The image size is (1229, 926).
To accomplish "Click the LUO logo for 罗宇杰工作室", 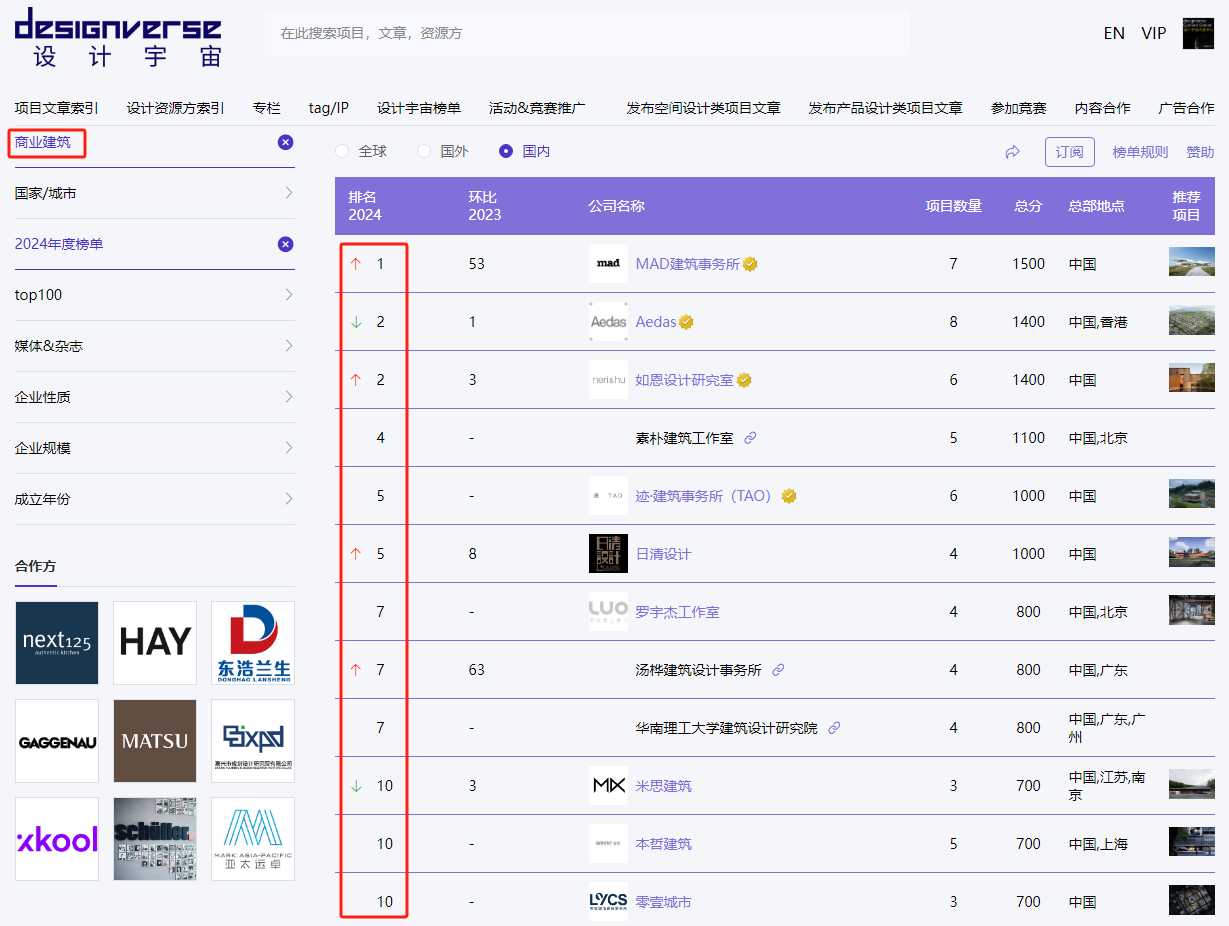I will 608,612.
